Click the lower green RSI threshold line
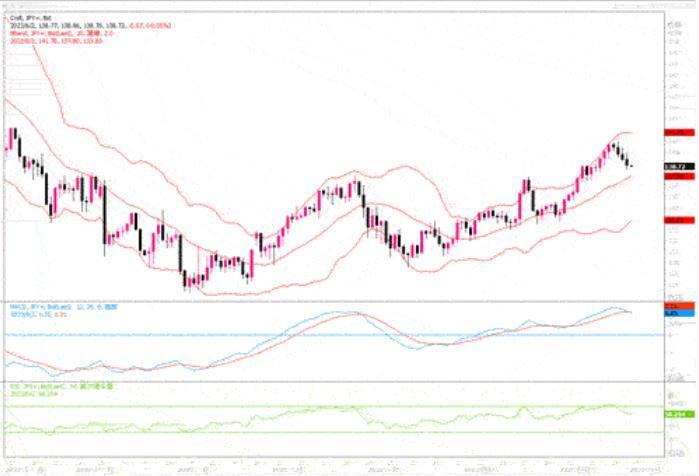Screen dimensions: 699x476 300,433
